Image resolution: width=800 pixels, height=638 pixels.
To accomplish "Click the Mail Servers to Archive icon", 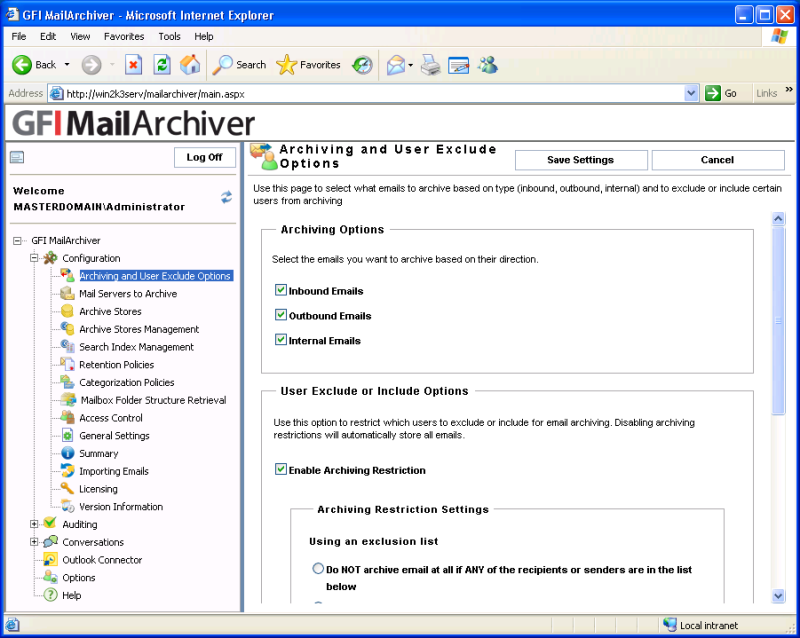I will pos(67,293).
